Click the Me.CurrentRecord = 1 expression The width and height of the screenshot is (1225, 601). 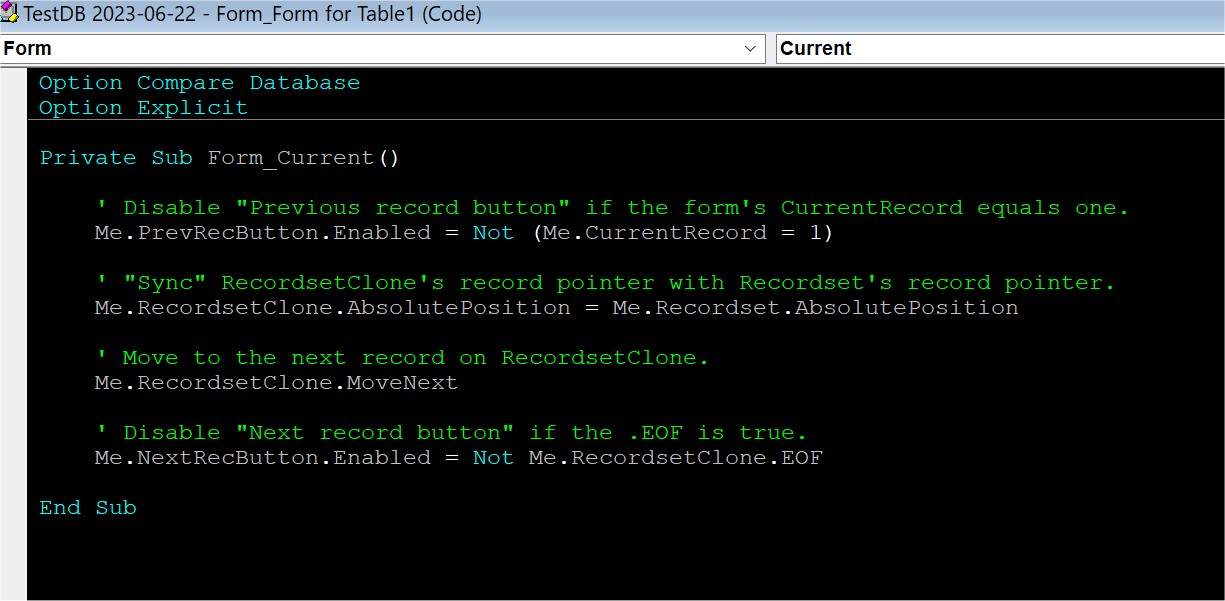click(683, 233)
